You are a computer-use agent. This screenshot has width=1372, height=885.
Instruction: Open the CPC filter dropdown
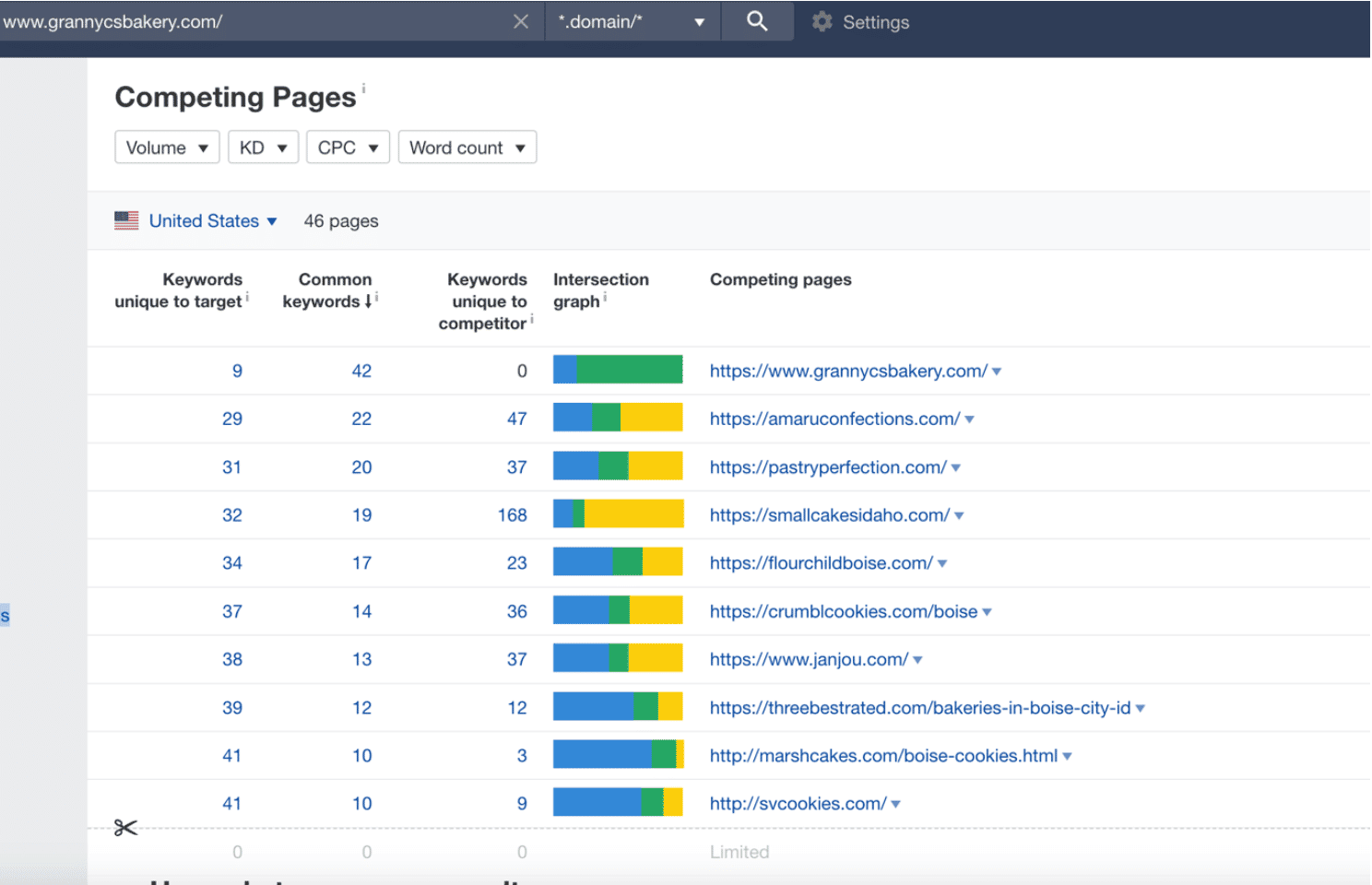pyautogui.click(x=348, y=147)
